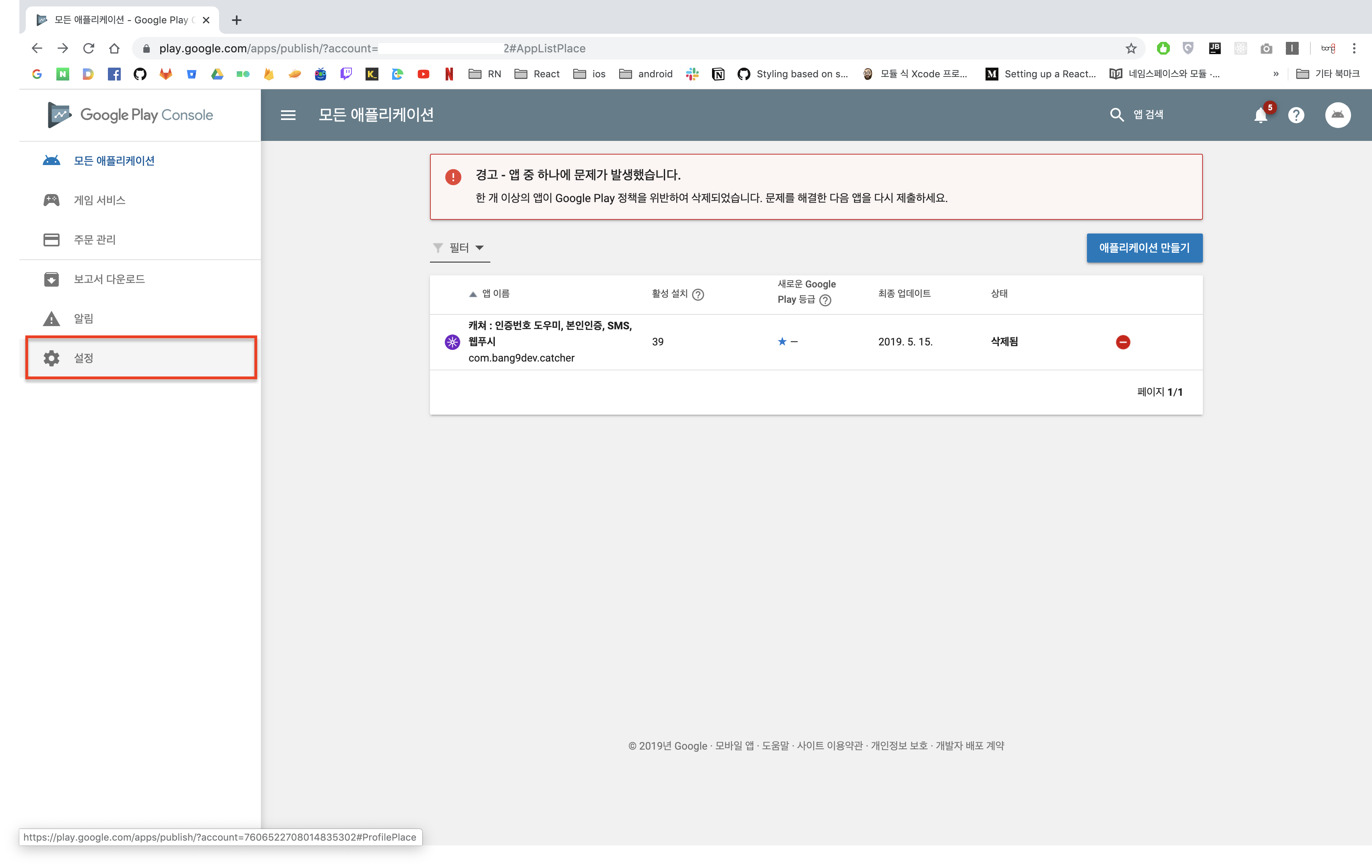Open the account avatar menu
Viewport: 1372px width, 868px height.
(1337, 115)
